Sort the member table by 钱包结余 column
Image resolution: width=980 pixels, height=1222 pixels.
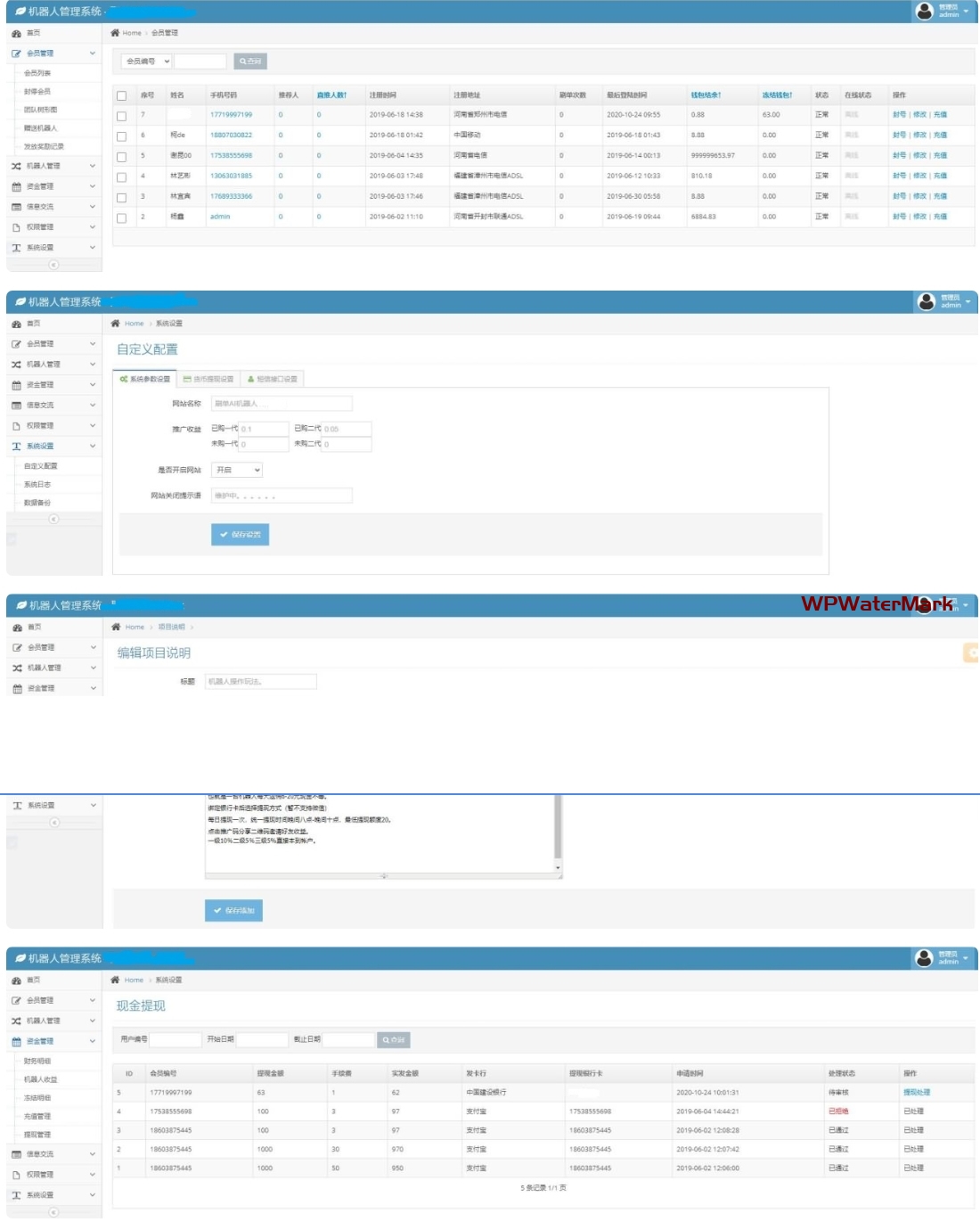pyautogui.click(x=706, y=95)
